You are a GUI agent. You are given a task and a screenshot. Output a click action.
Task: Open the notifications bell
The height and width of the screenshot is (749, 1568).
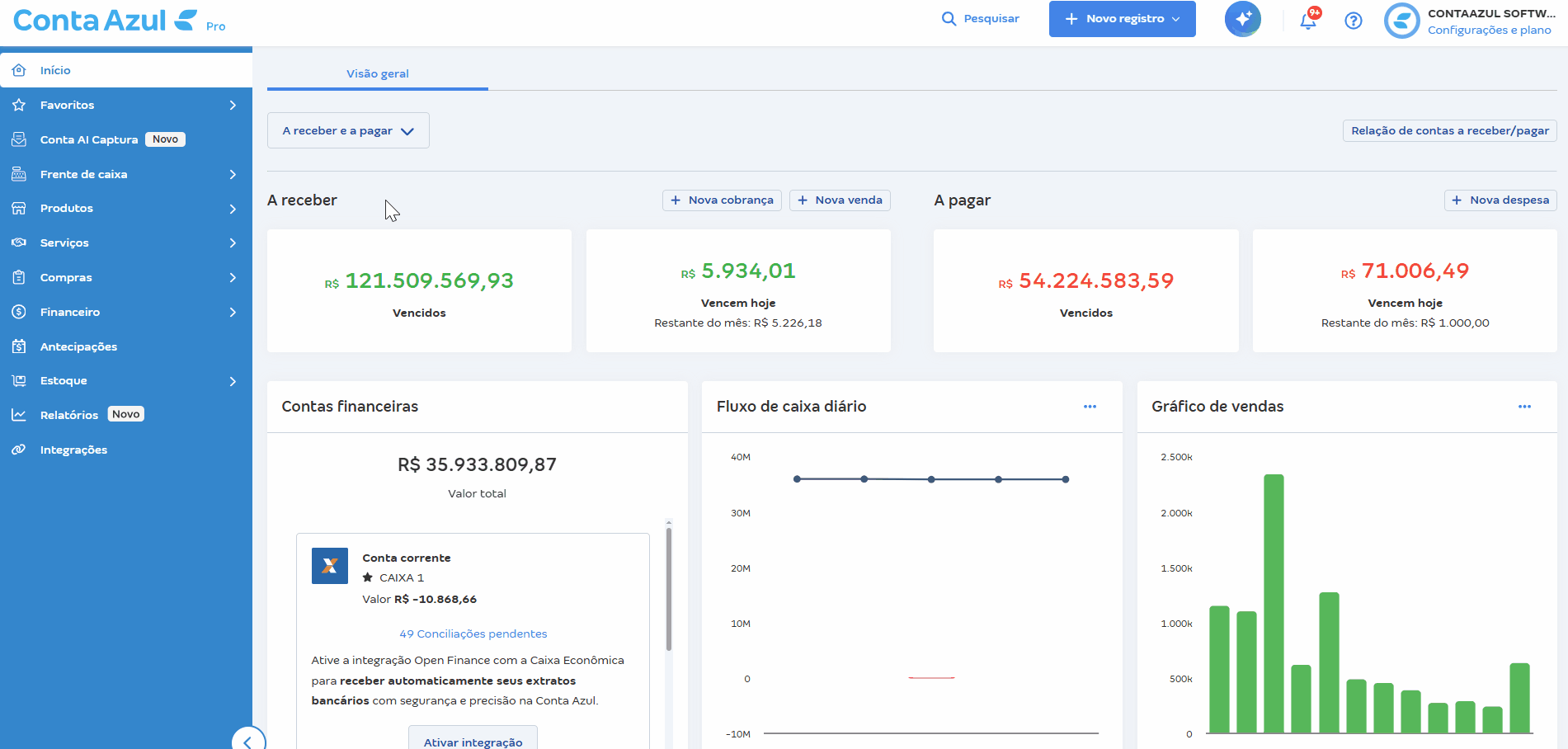(1308, 21)
